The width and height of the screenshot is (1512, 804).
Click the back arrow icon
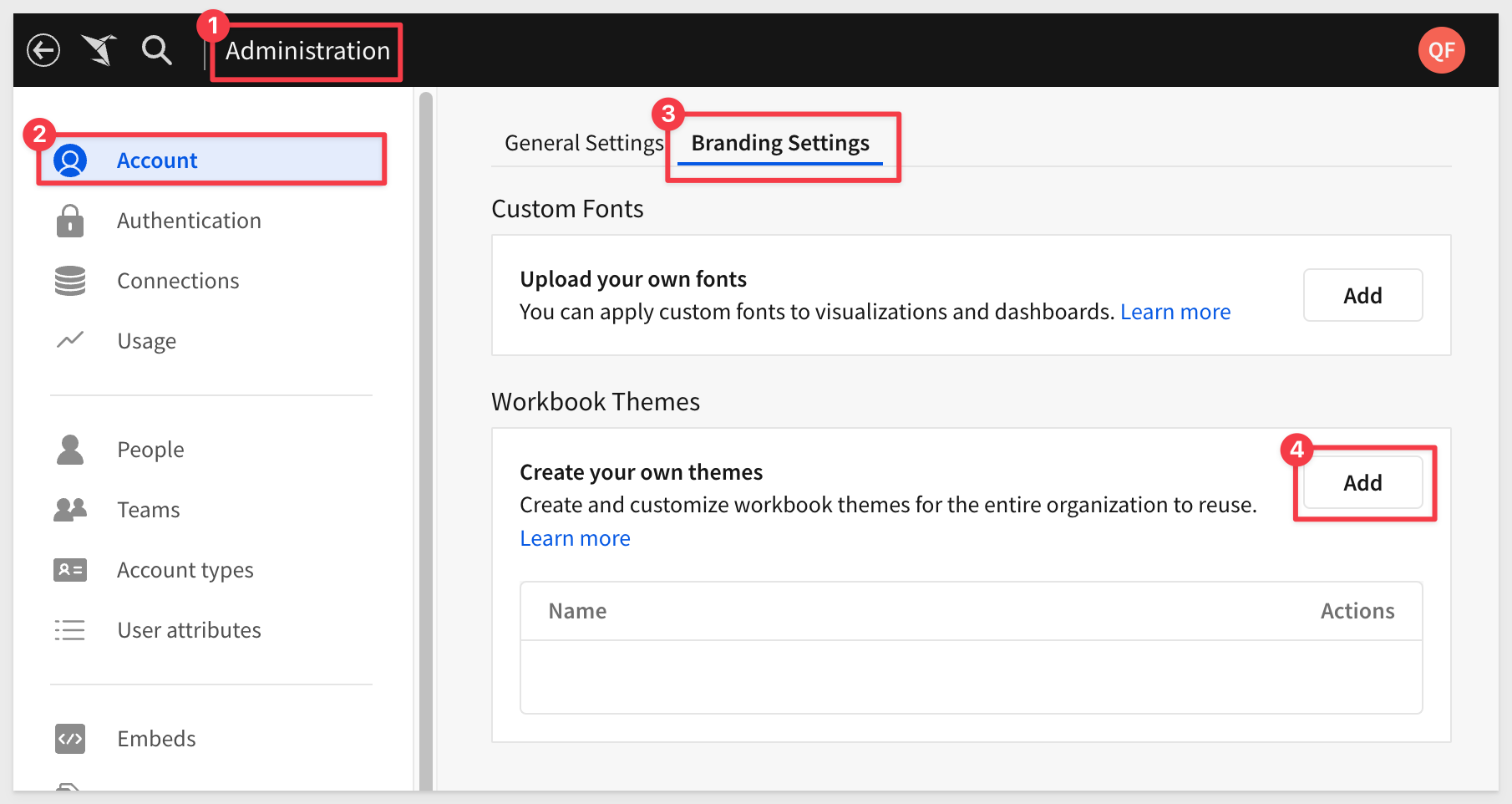coord(43,50)
